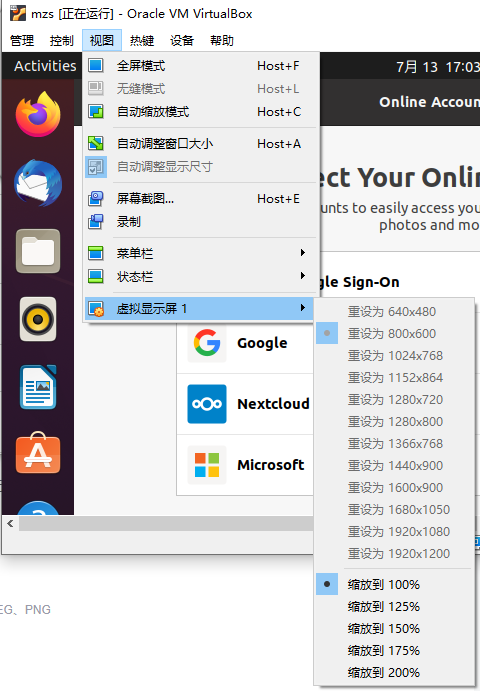Image resolution: width=480 pixels, height=691 pixels.
Task: Expand the 状态栏 submenu arrow
Action: tap(302, 276)
